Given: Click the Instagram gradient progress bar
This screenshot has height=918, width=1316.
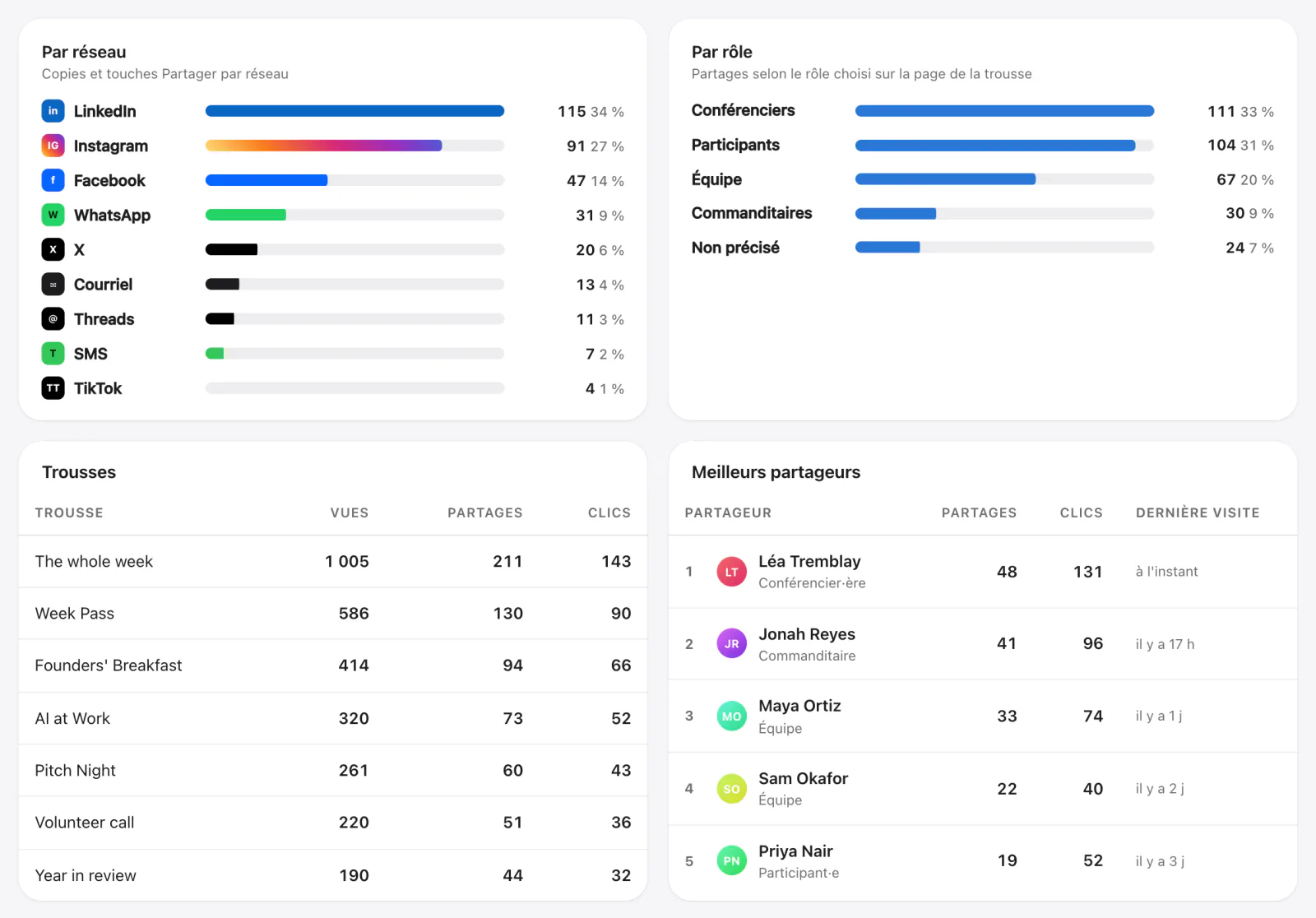Looking at the screenshot, I should click(x=354, y=146).
